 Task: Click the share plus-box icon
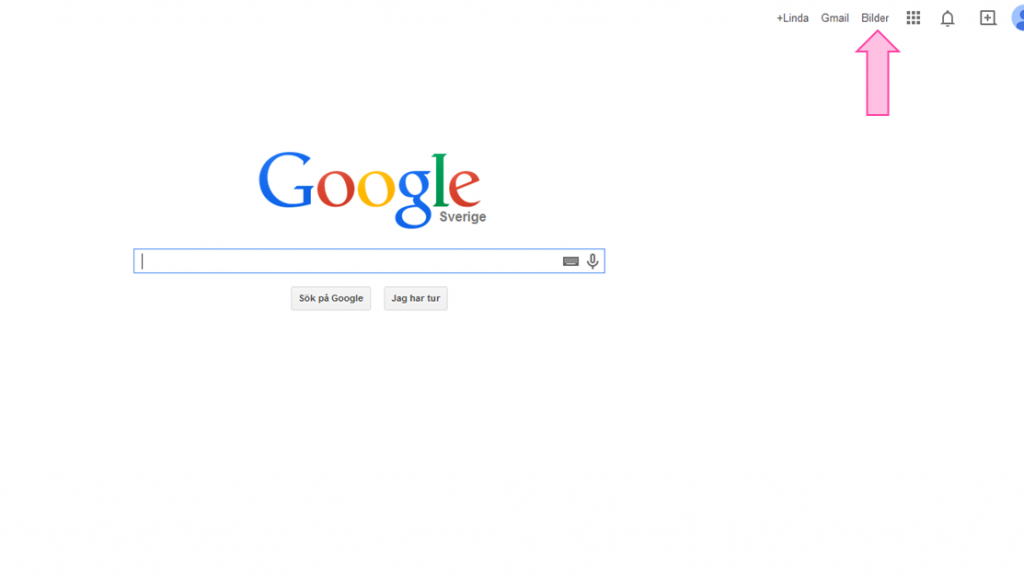(x=987, y=18)
